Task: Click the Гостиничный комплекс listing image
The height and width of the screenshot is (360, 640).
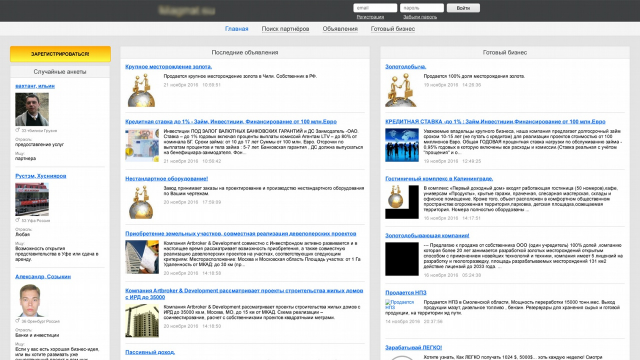Action: [402, 202]
